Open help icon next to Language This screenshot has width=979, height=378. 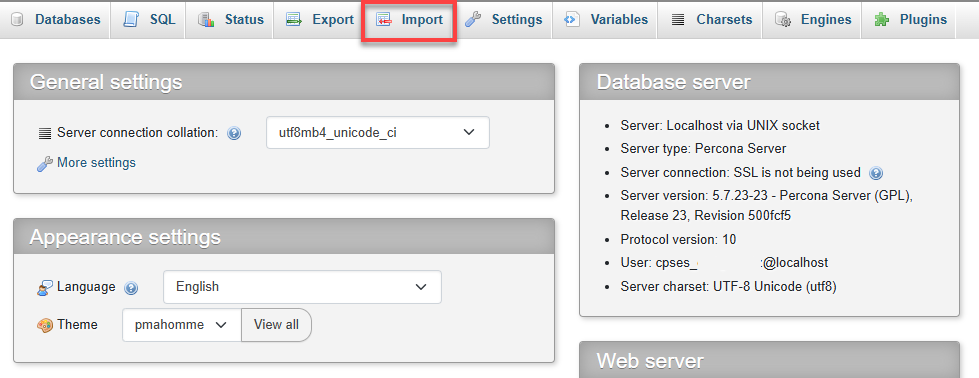[130, 288]
